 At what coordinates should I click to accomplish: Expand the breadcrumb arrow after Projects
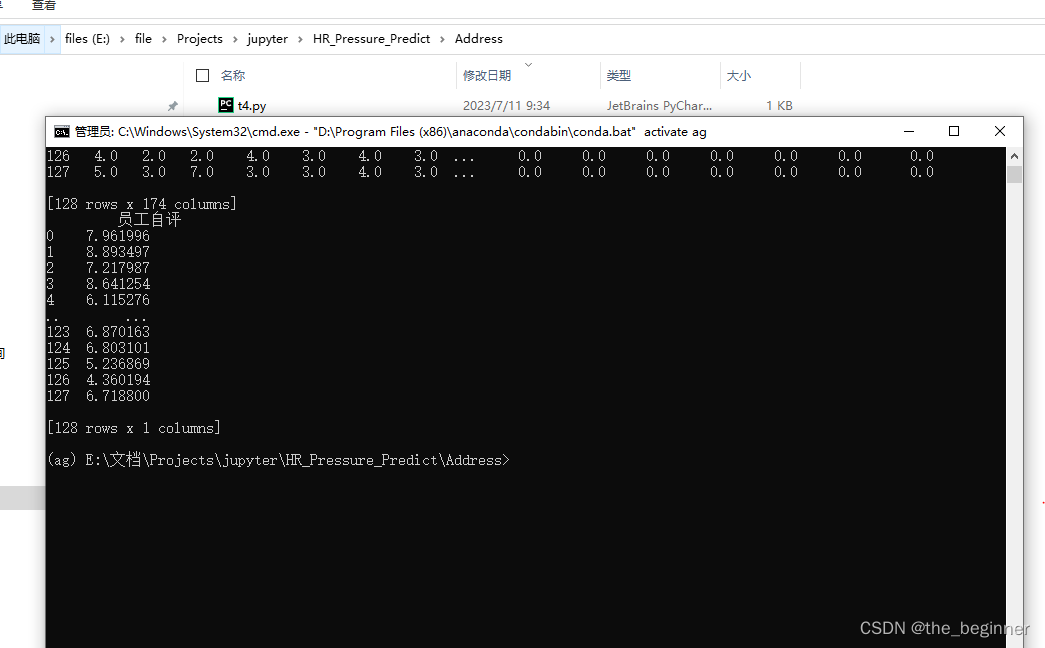coord(233,38)
